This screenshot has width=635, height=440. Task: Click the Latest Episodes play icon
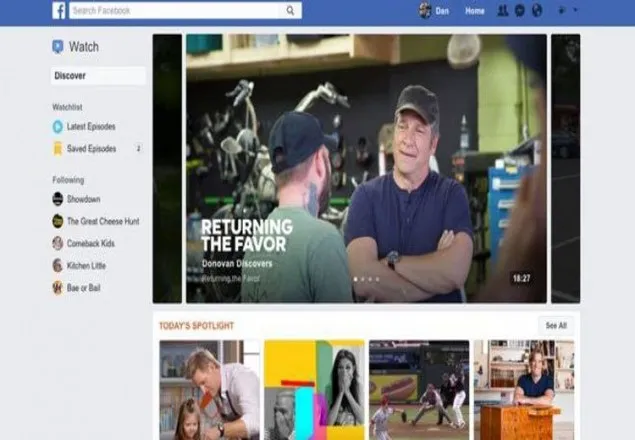coord(58,126)
